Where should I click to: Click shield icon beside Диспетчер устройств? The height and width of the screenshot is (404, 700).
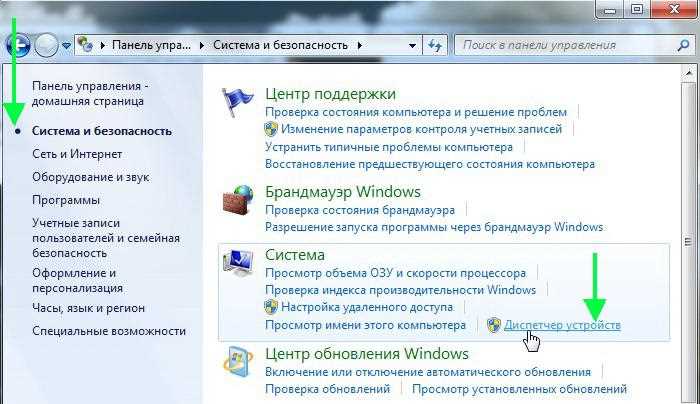tap(494, 325)
